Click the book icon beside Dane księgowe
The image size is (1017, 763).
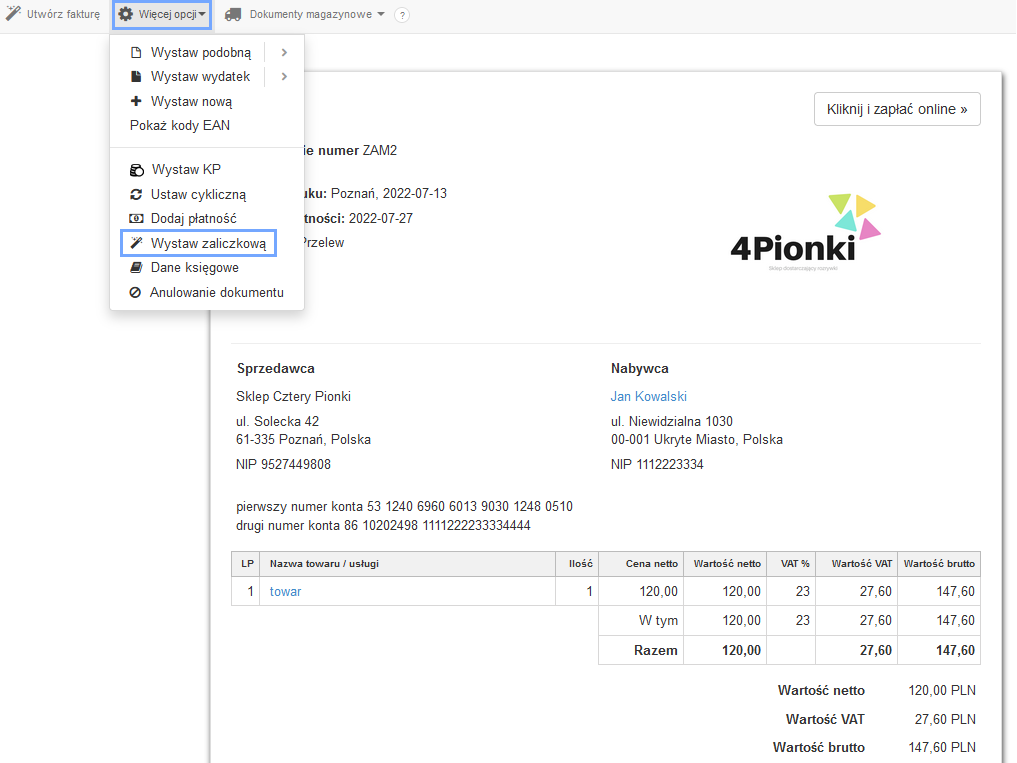(x=136, y=267)
